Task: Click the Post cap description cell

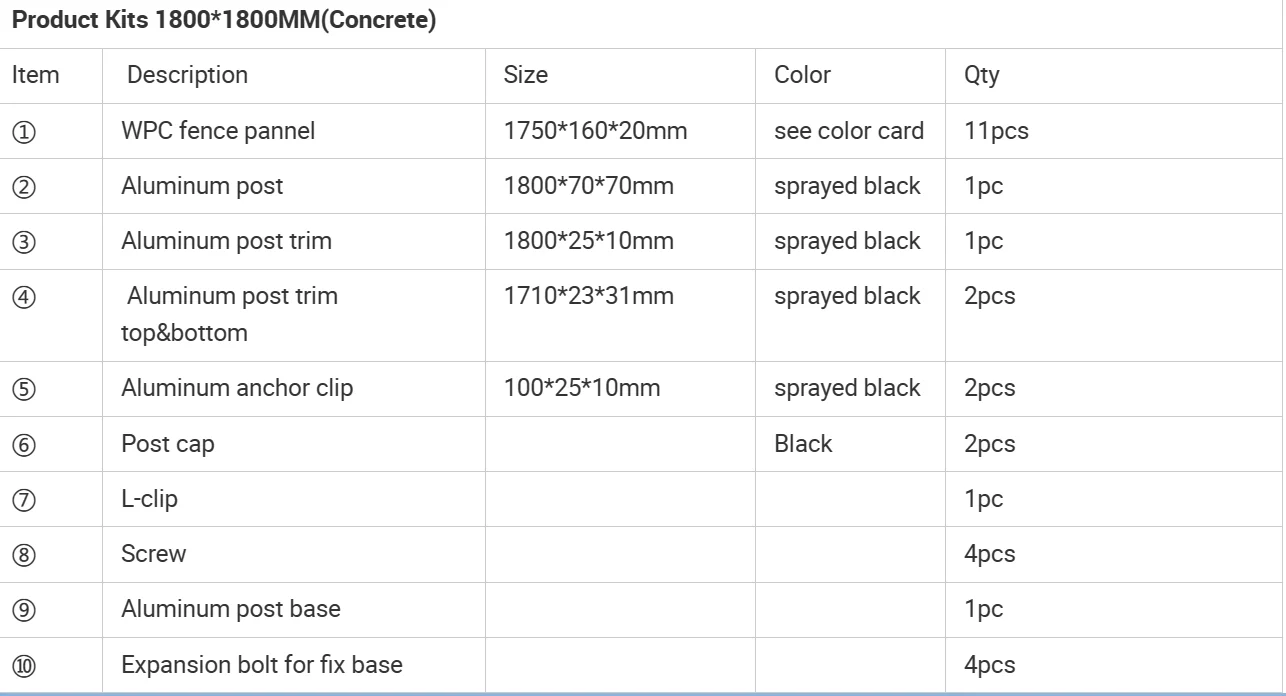Action: [x=167, y=444]
